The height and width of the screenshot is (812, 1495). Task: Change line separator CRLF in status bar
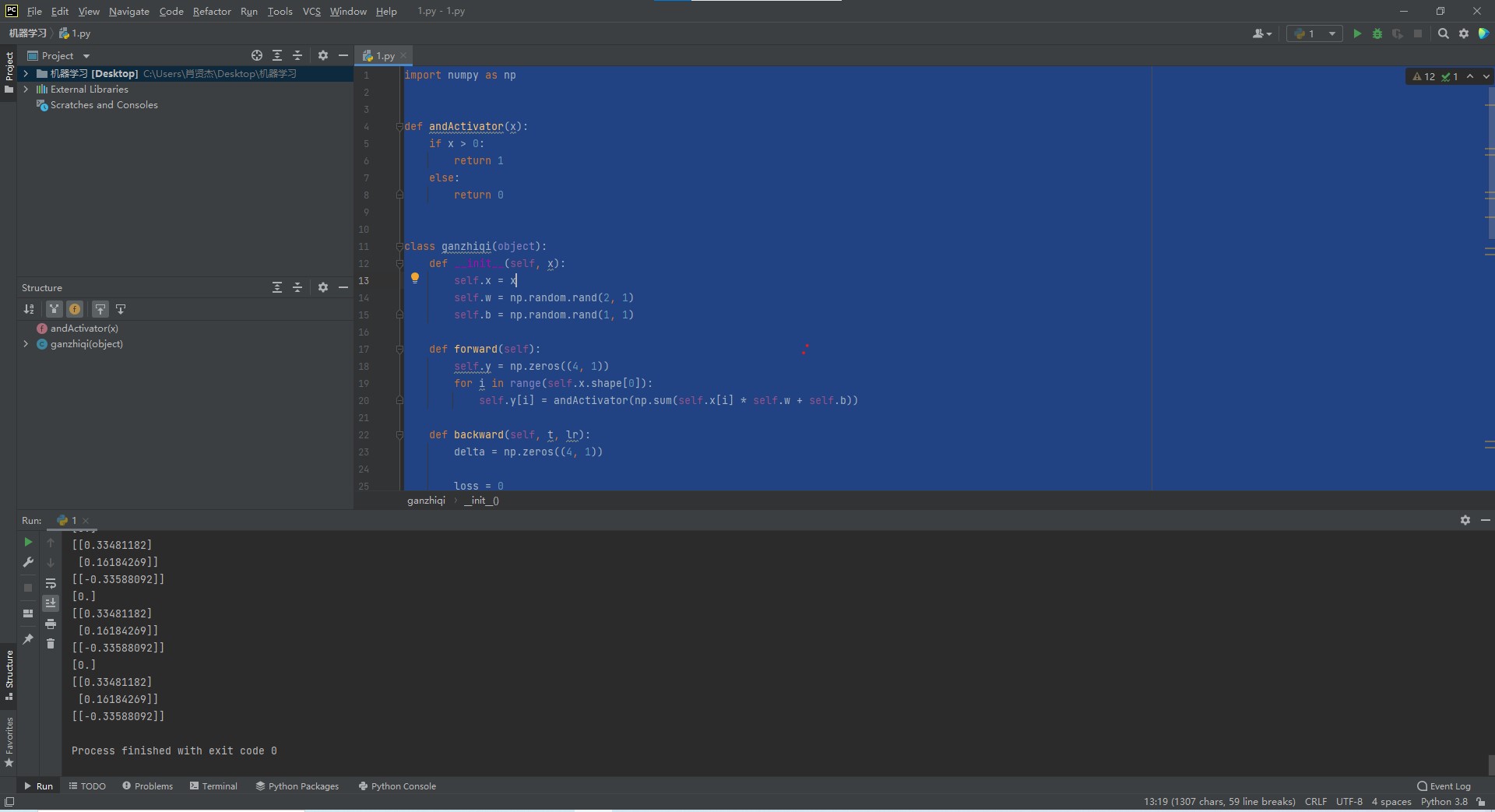click(x=1316, y=801)
